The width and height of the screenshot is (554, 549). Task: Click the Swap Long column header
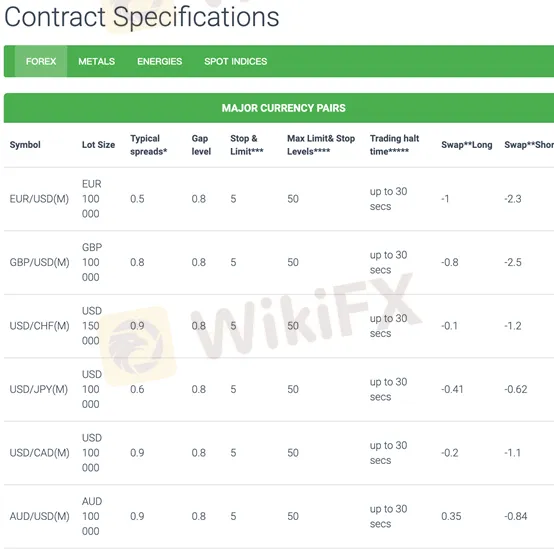(466, 145)
